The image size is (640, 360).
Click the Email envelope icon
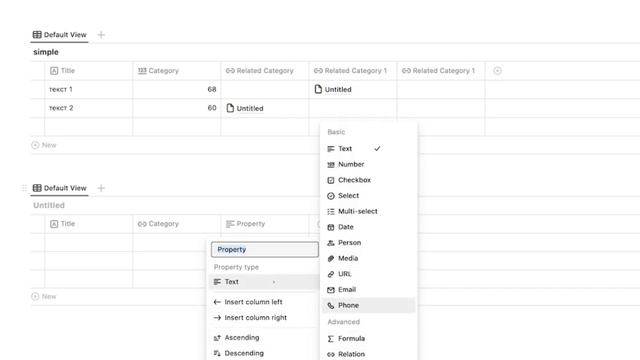(331, 290)
